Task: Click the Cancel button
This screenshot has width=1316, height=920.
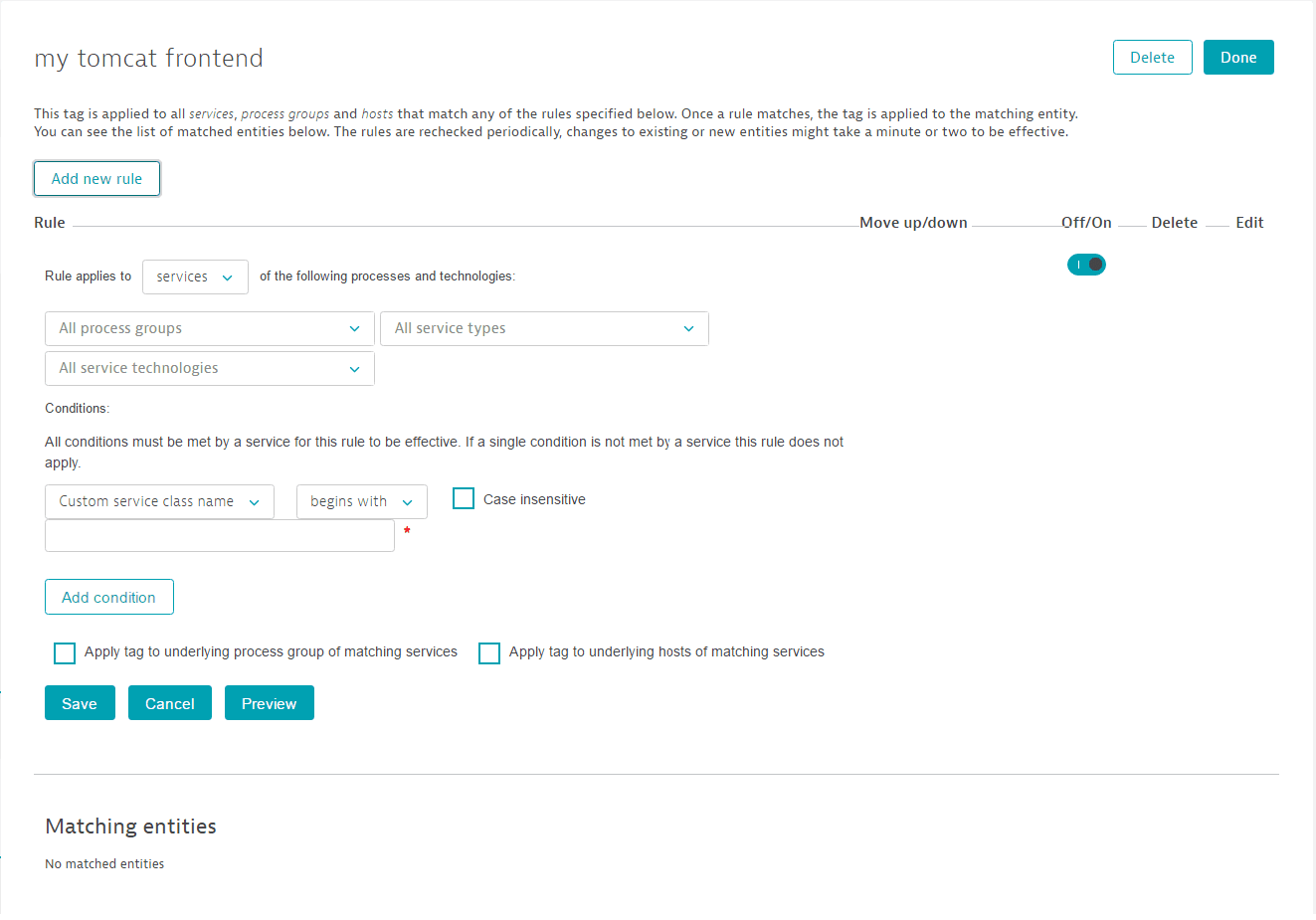Action: coord(170,703)
